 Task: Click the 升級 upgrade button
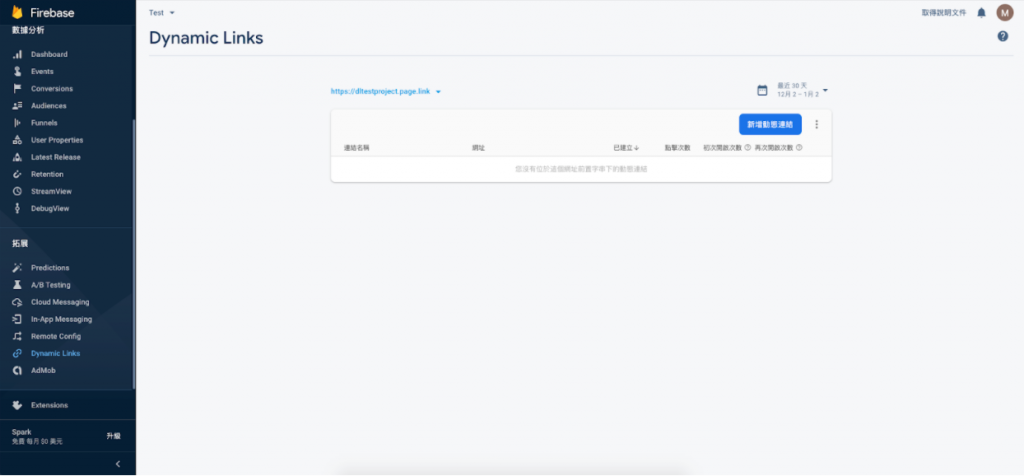(x=114, y=436)
